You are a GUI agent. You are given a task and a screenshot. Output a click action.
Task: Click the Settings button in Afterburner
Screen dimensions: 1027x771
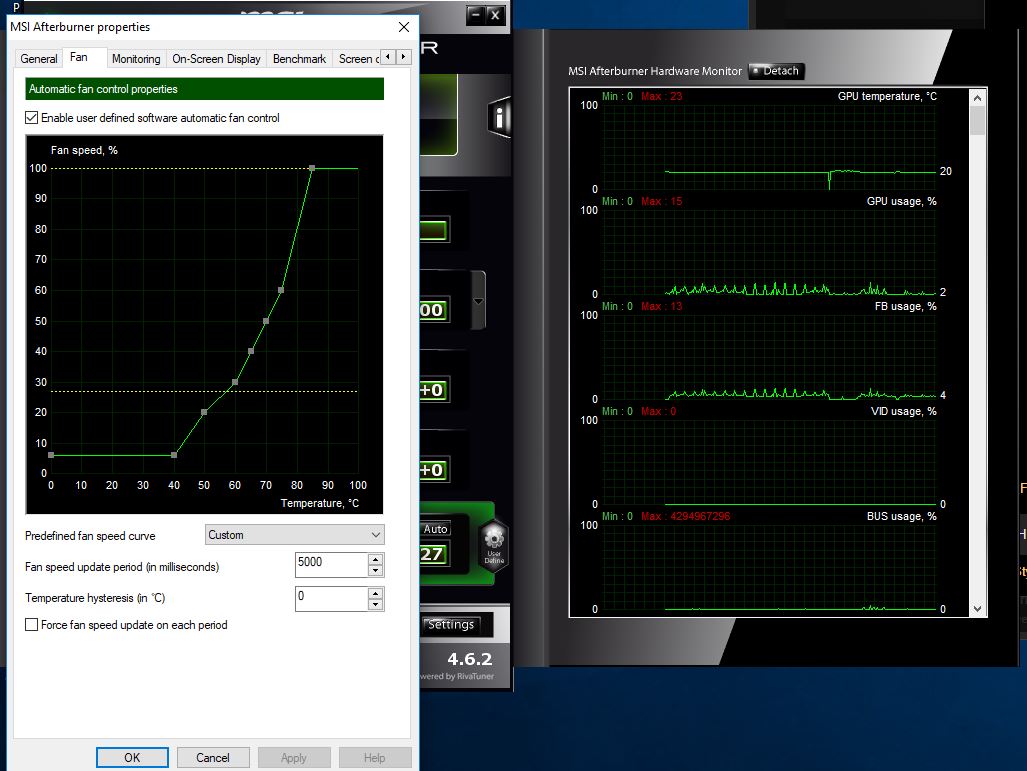450,625
